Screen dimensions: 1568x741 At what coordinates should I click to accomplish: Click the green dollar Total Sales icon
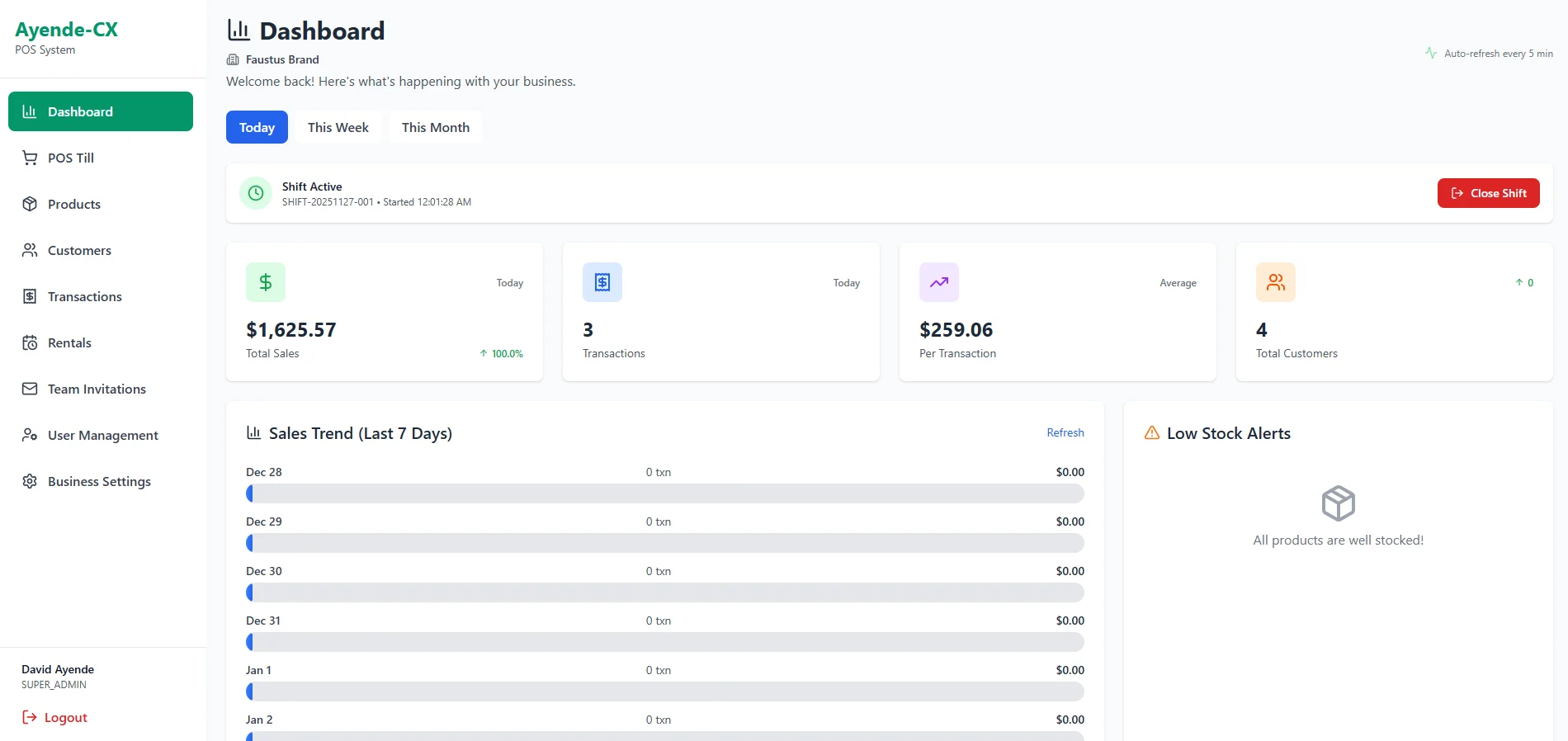(266, 282)
